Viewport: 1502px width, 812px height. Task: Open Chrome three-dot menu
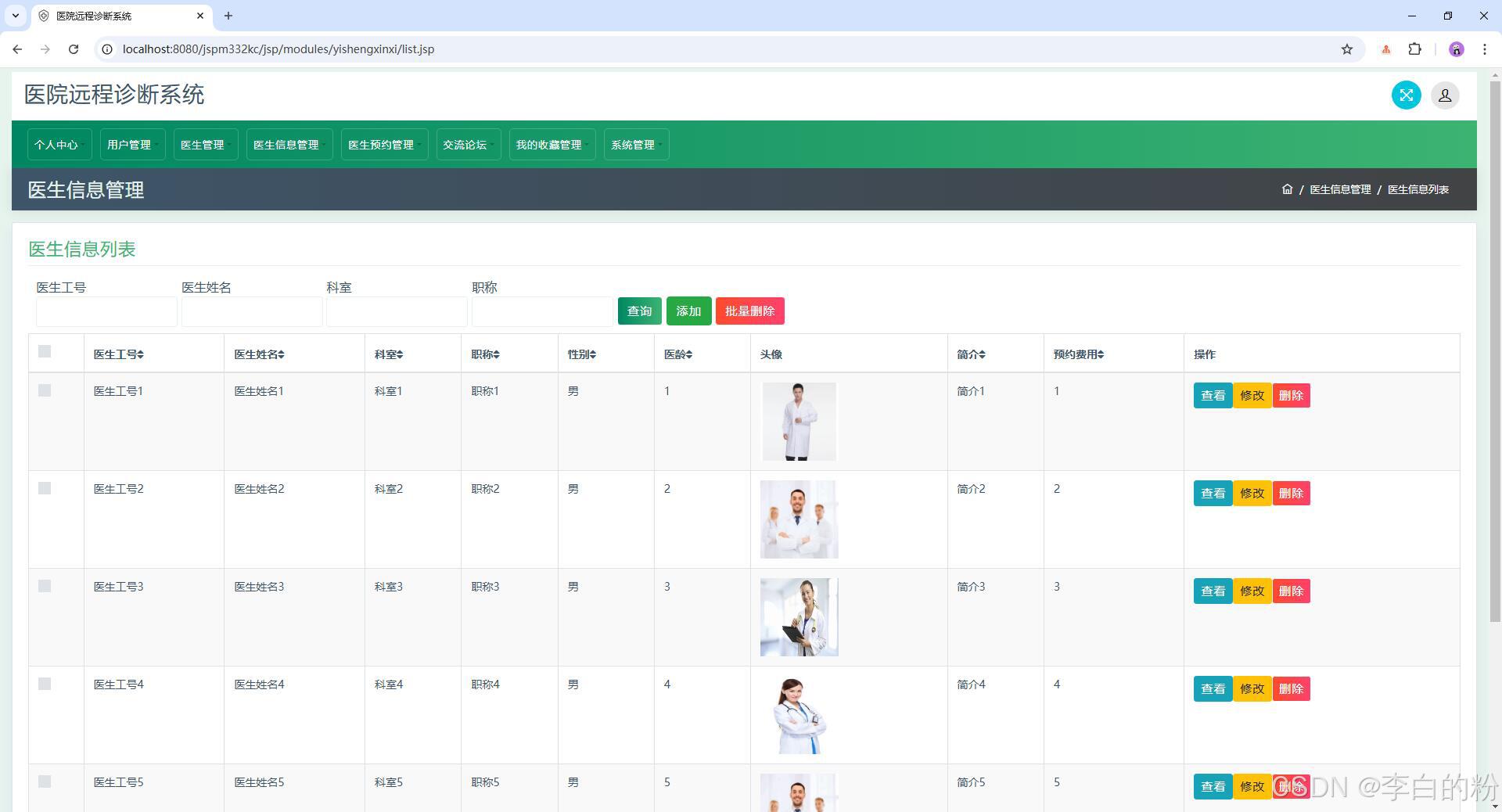(x=1484, y=49)
